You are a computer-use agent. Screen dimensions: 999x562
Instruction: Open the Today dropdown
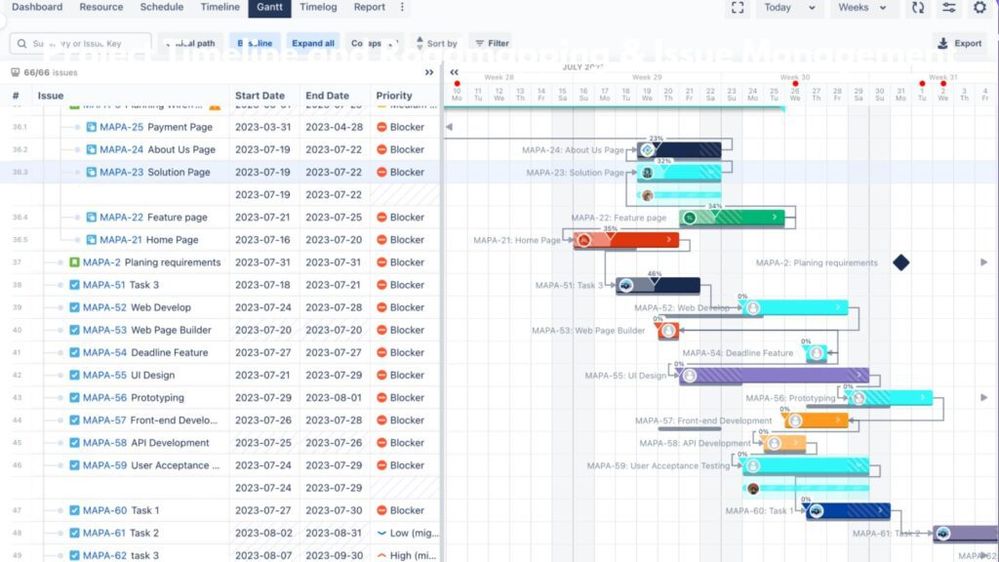[x=789, y=8]
